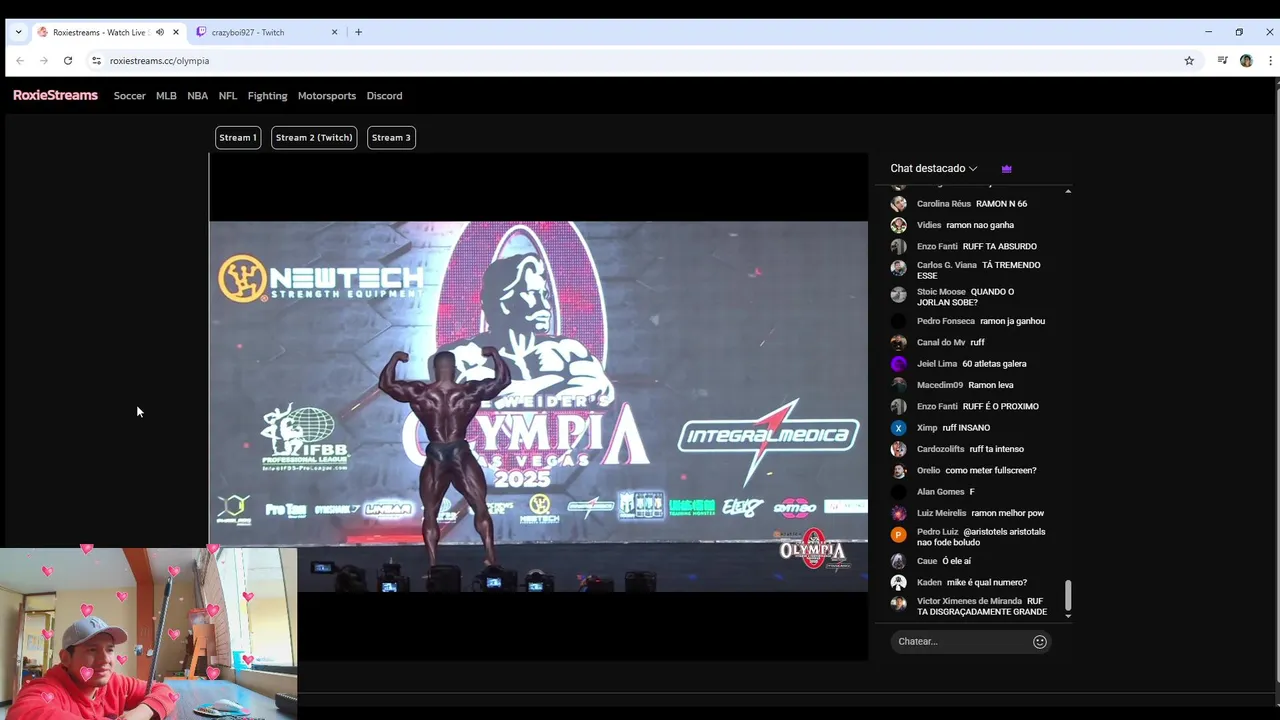Image resolution: width=1280 pixels, height=720 pixels.
Task: Click Canal do Mv chat avatar
Action: [898, 343]
